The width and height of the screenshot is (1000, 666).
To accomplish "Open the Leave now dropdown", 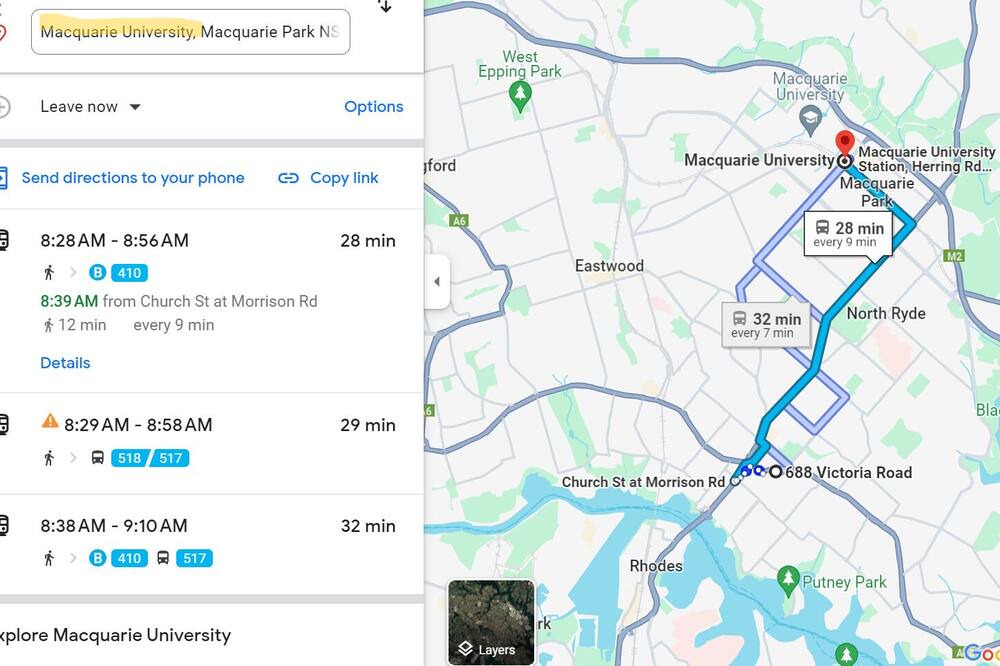I will pyautogui.click(x=90, y=107).
